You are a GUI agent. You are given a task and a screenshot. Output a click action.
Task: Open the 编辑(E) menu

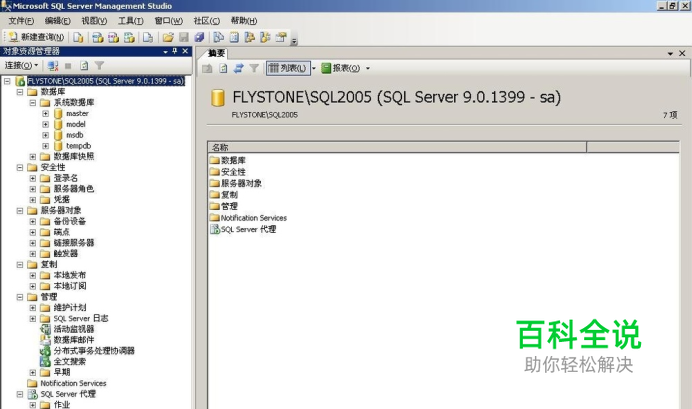(x=57, y=21)
